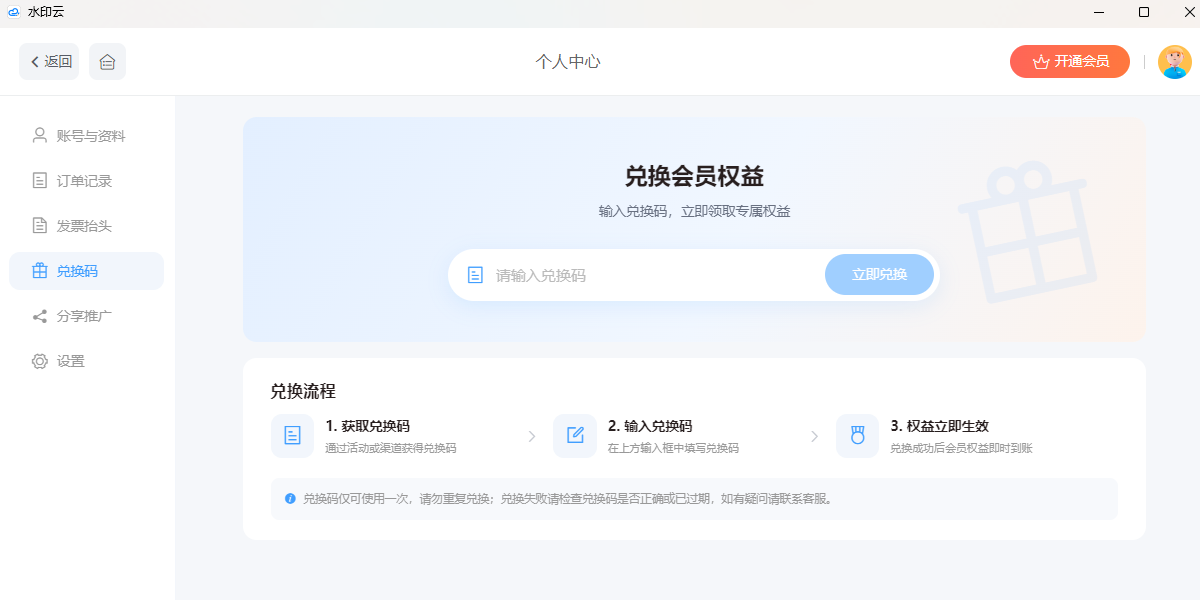Click the 个人中心 page title
Viewport: 1200px width, 600px height.
pyautogui.click(x=568, y=62)
